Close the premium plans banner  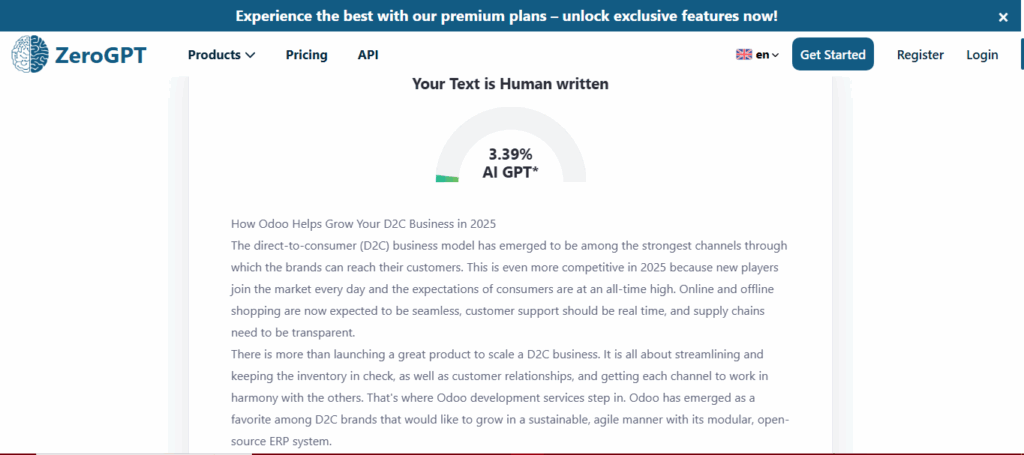(1003, 17)
